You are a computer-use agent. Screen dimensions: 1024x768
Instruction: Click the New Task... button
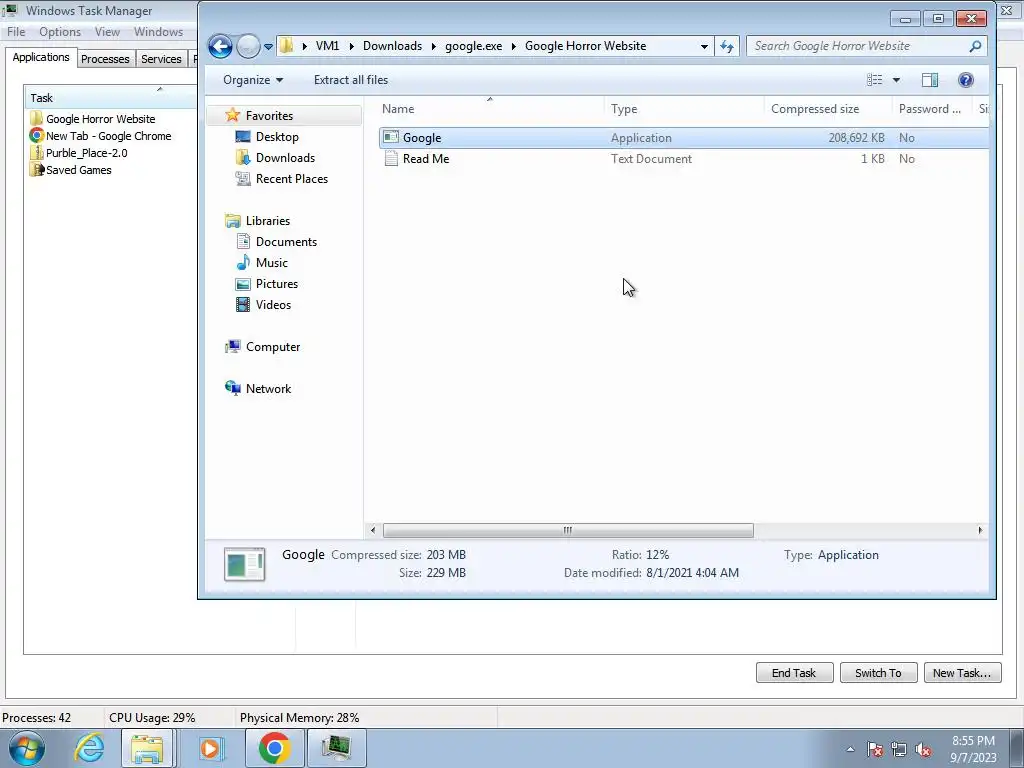point(962,673)
